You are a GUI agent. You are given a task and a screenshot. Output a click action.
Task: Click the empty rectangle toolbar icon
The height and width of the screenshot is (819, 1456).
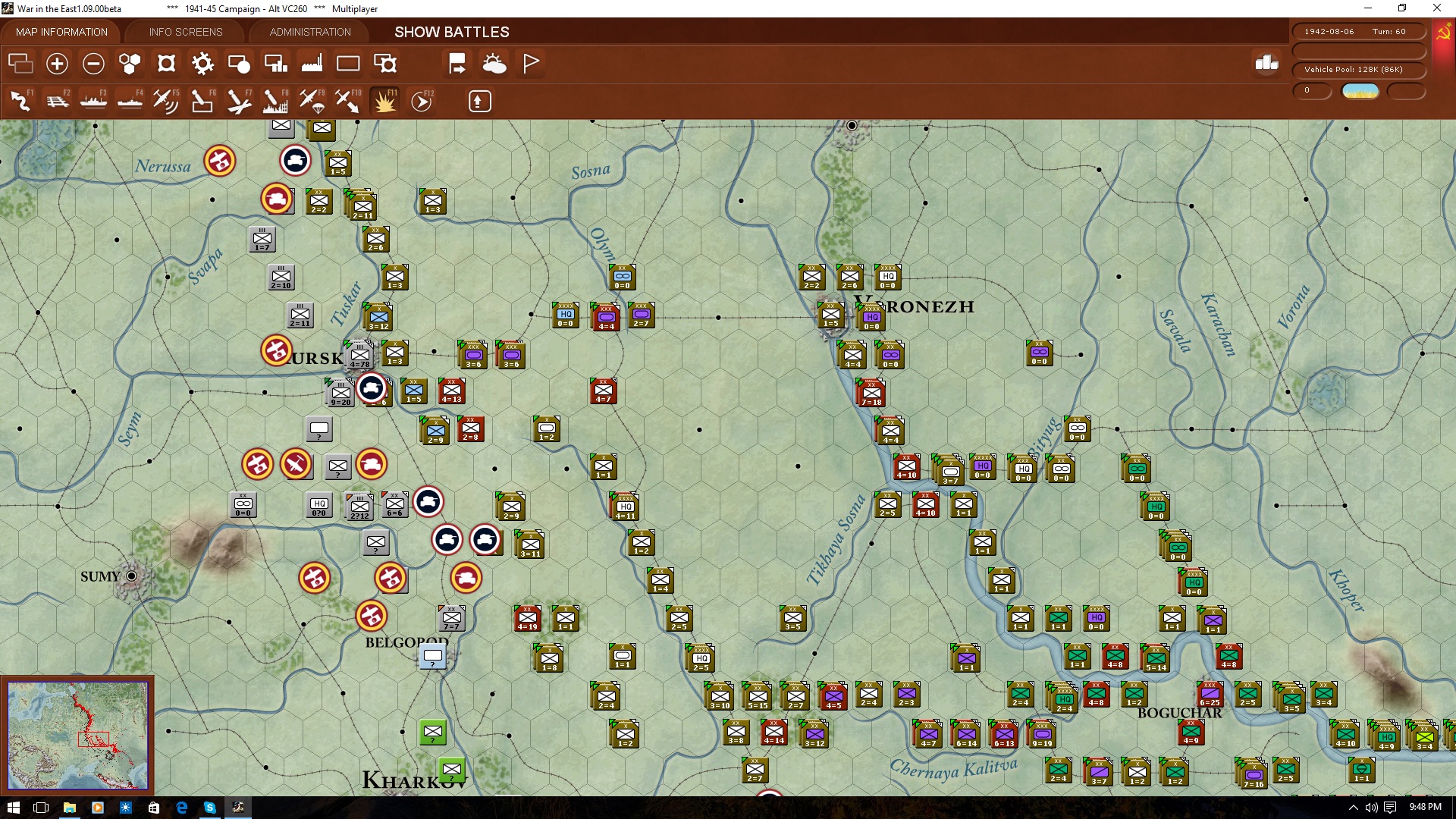tap(348, 64)
